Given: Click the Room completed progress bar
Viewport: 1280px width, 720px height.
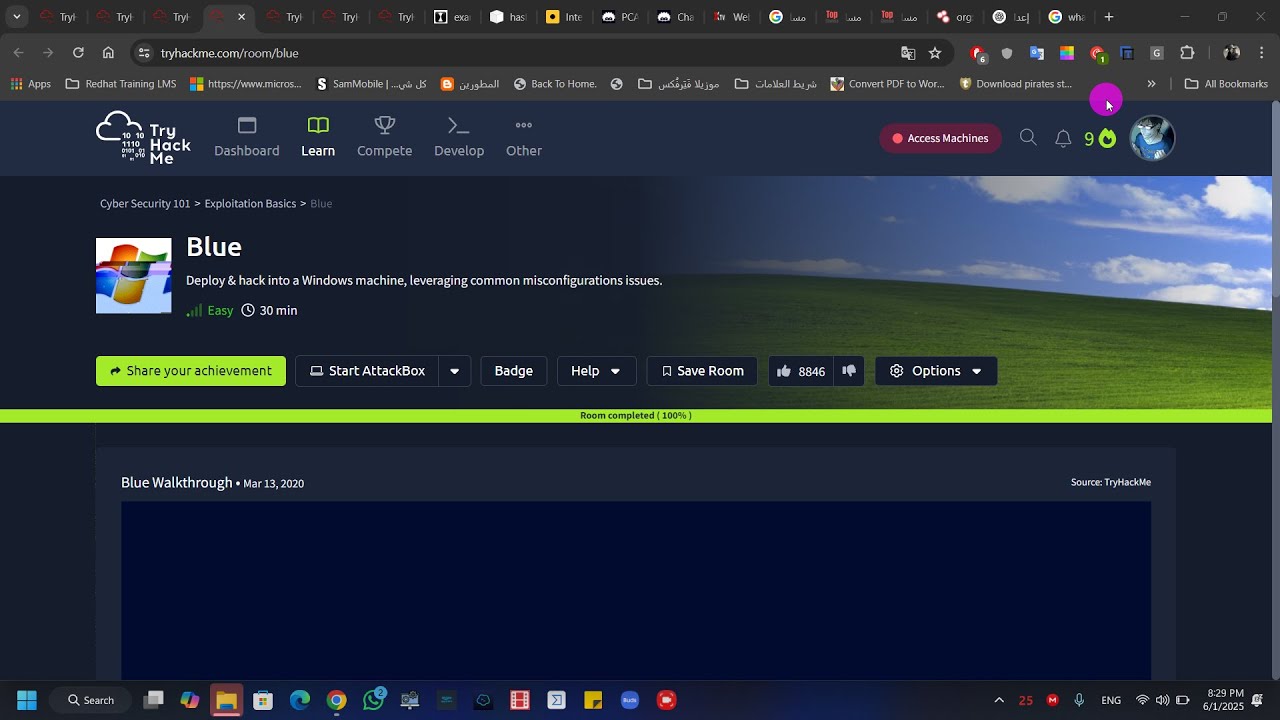Looking at the screenshot, I should 636,416.
